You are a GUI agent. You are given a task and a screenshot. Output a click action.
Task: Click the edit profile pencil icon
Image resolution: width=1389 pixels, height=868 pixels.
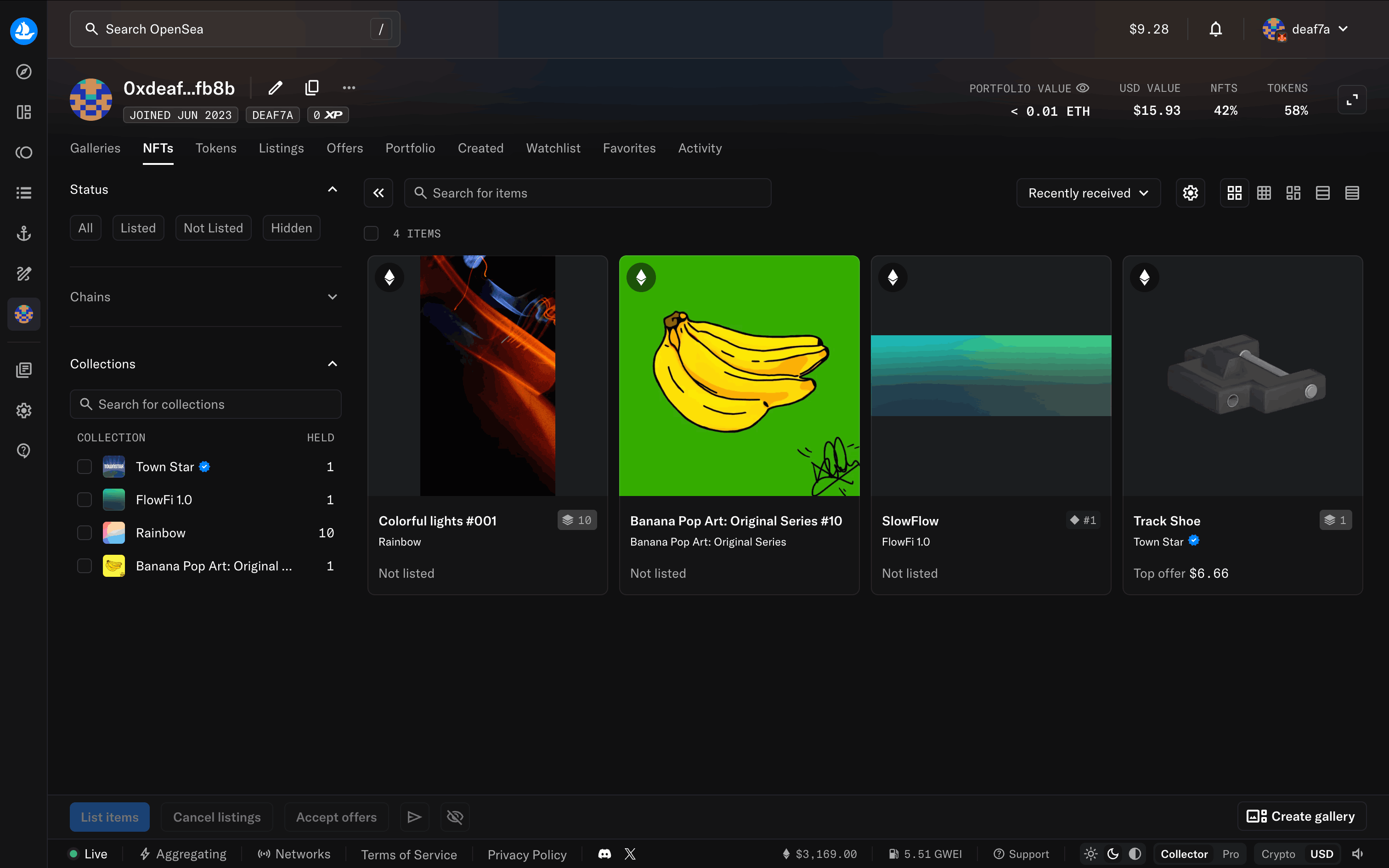pos(276,88)
